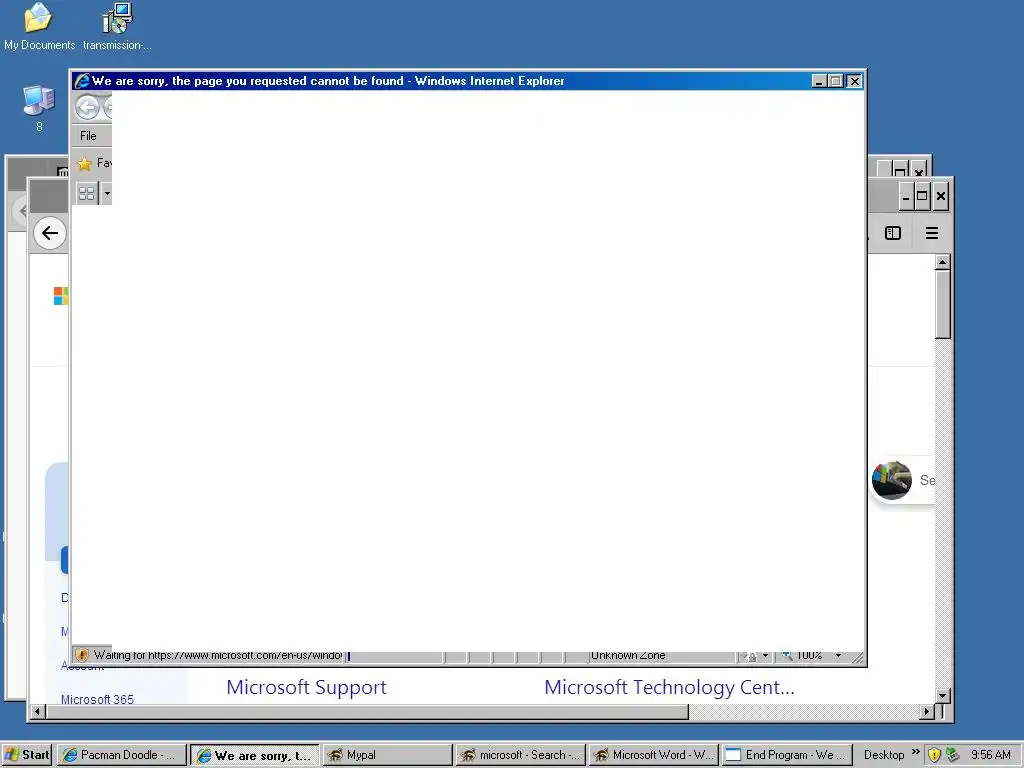Click the security shield icon in IE status bar
This screenshot has width=1024, height=768.
82,655
